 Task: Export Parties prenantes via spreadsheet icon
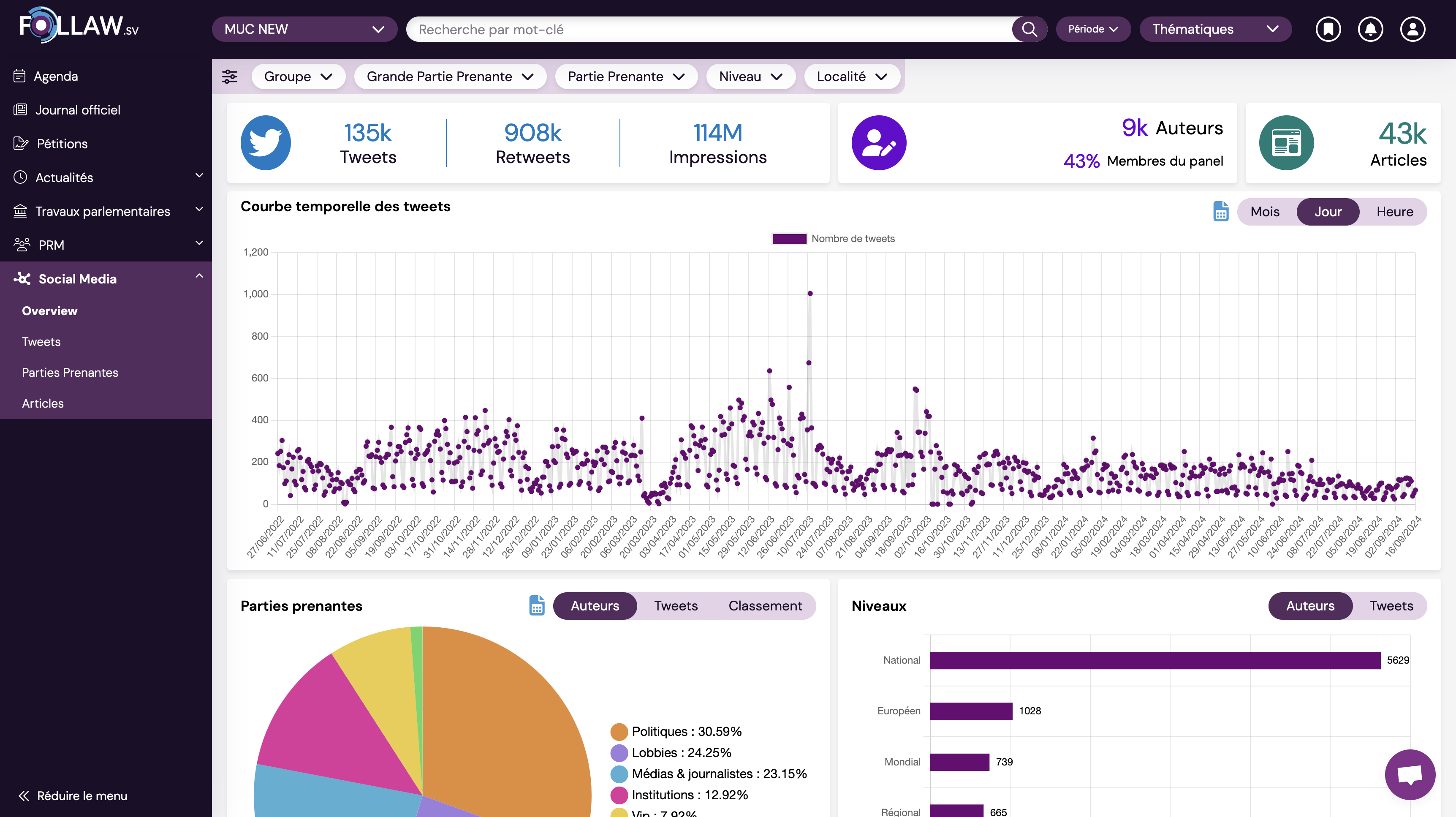pyautogui.click(x=536, y=605)
